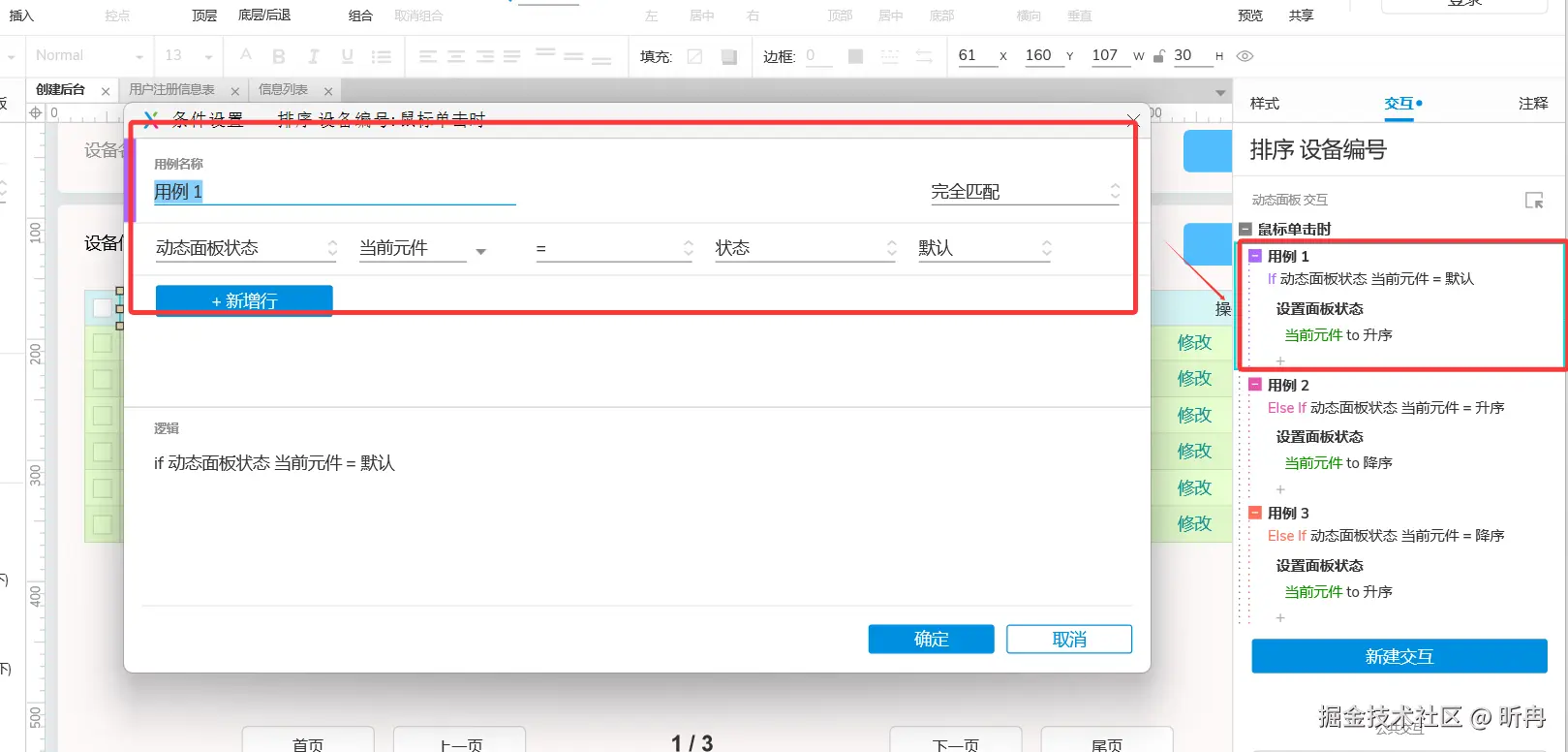Open the 动态面板状态 condition type dropdown
Viewport: 1568px width, 752px height.
(x=246, y=248)
